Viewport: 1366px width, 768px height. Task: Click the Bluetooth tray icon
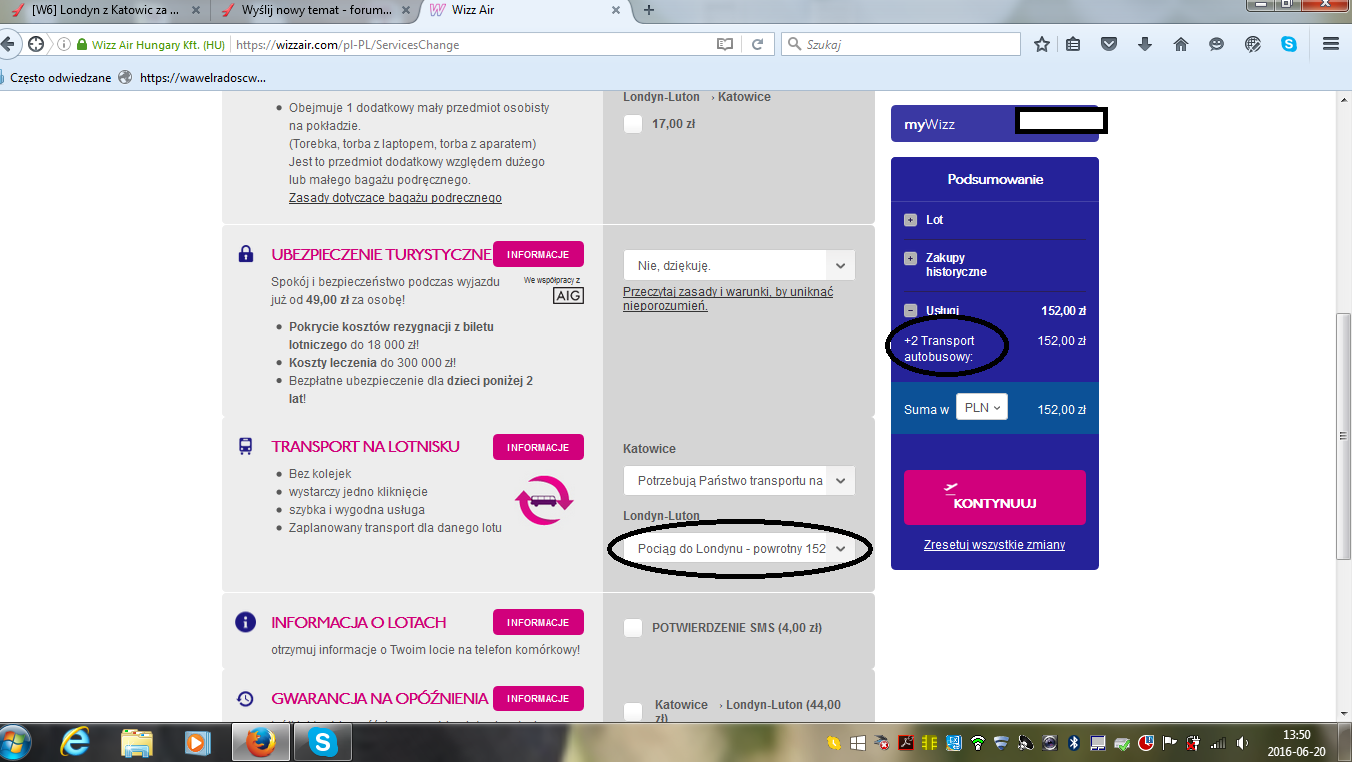pyautogui.click(x=1073, y=743)
